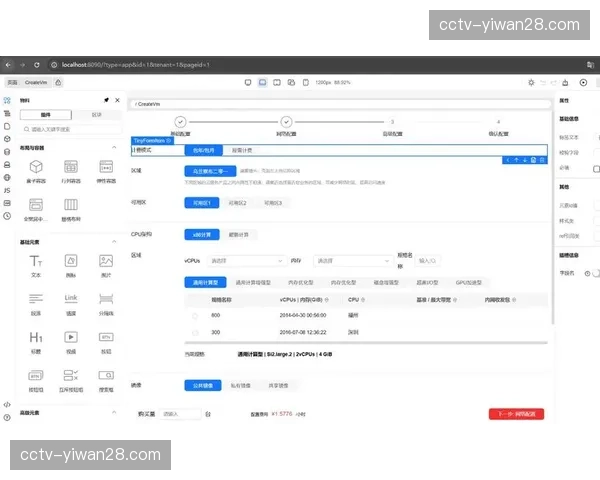Click the pin icon in the materials panel

coord(107,100)
